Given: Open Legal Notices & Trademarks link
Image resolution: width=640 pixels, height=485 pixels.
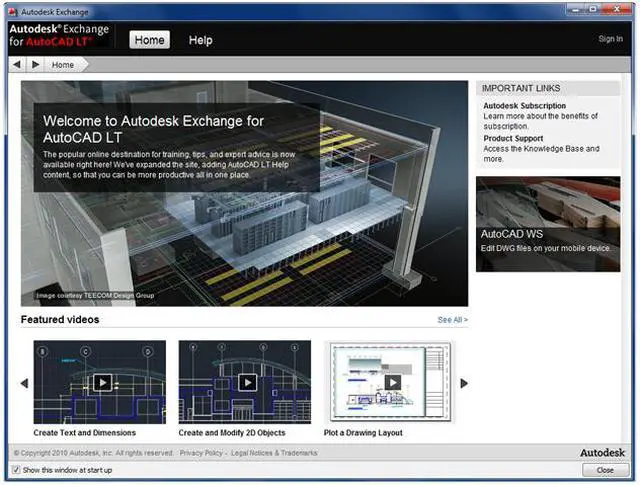Looking at the screenshot, I should [273, 453].
